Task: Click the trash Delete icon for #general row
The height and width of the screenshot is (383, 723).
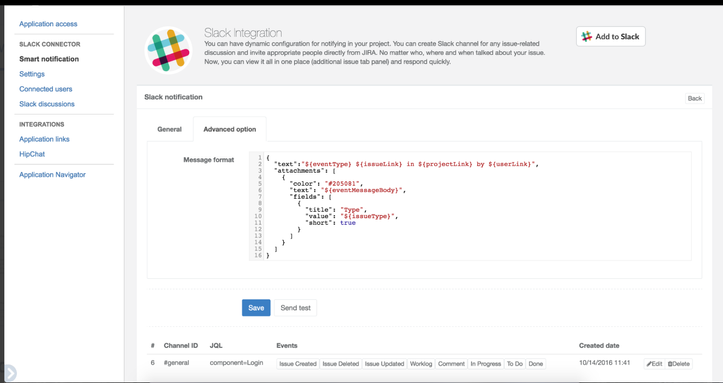Action: (x=670, y=364)
